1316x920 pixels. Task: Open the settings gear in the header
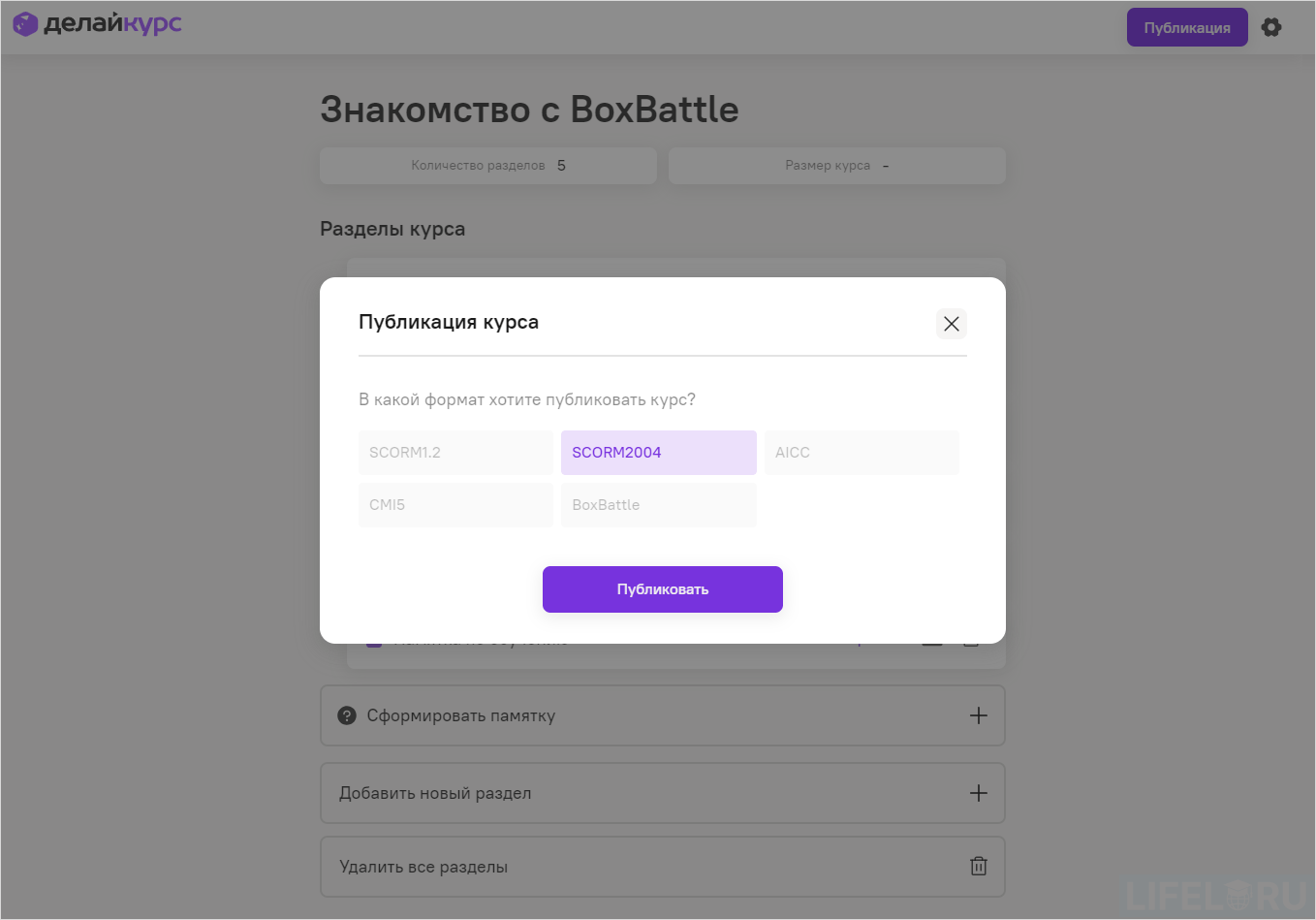(x=1270, y=27)
